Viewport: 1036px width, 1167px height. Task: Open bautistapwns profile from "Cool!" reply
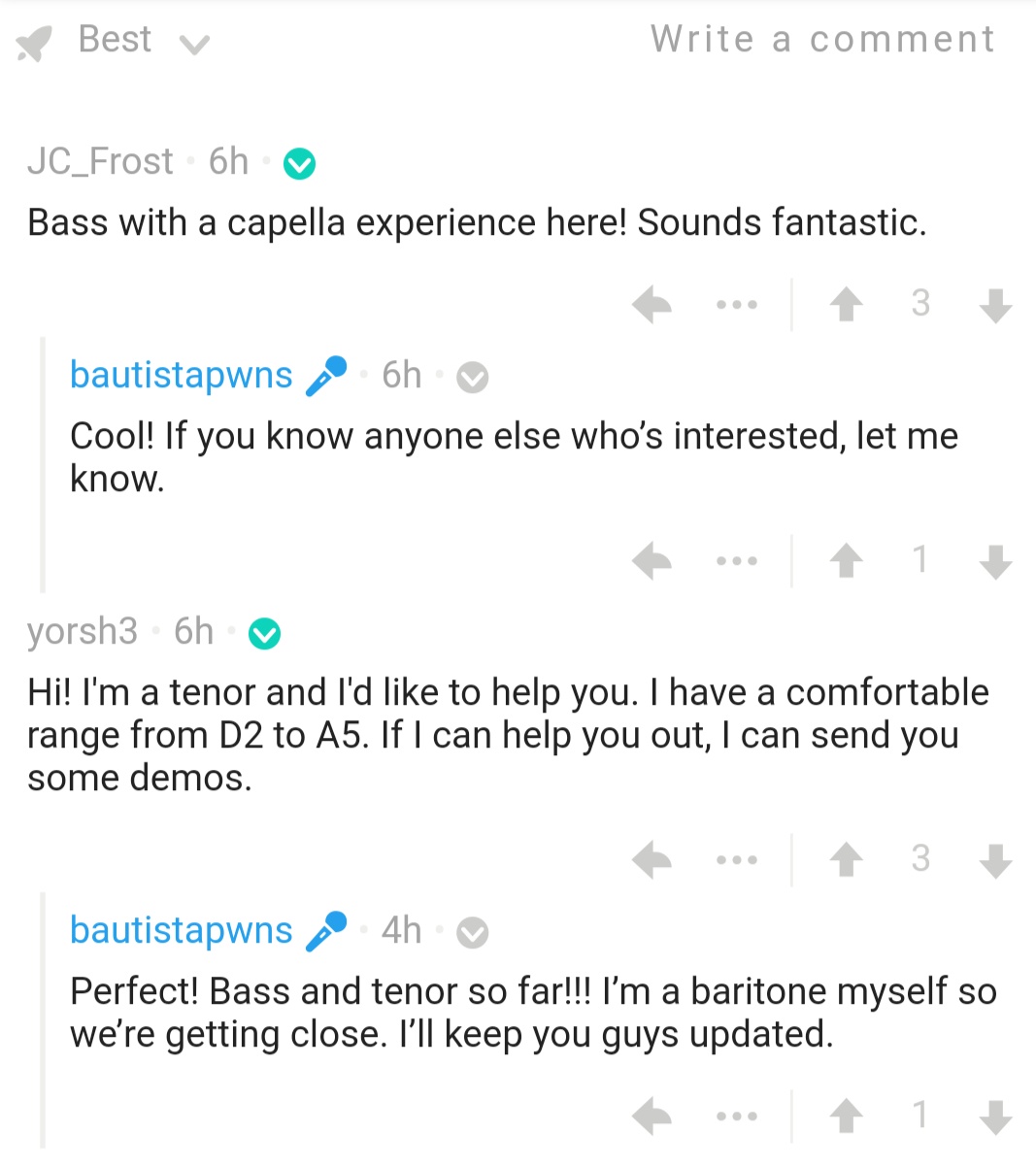coord(182,375)
